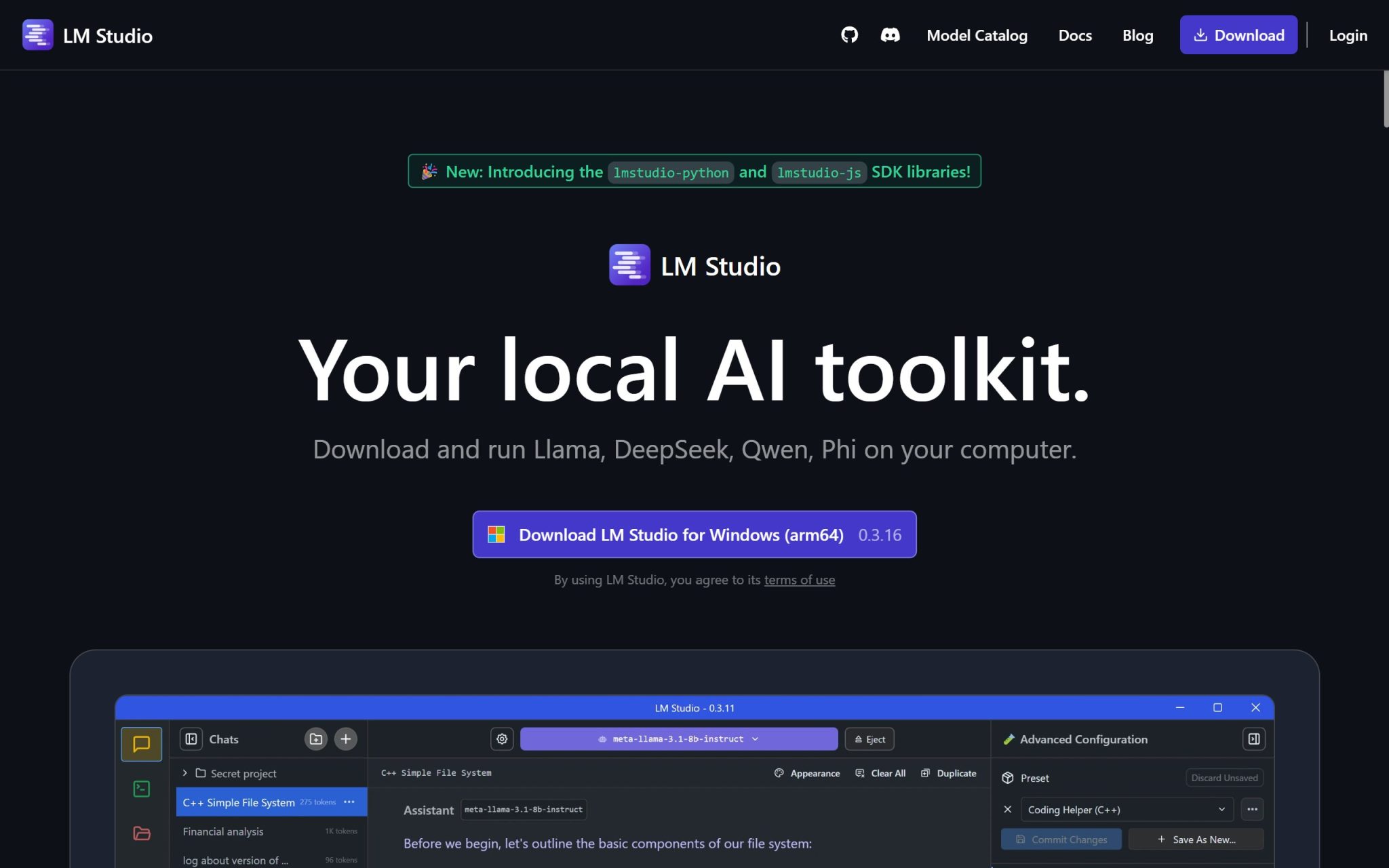
Task: Expand the Secret project folder
Action: (185, 773)
